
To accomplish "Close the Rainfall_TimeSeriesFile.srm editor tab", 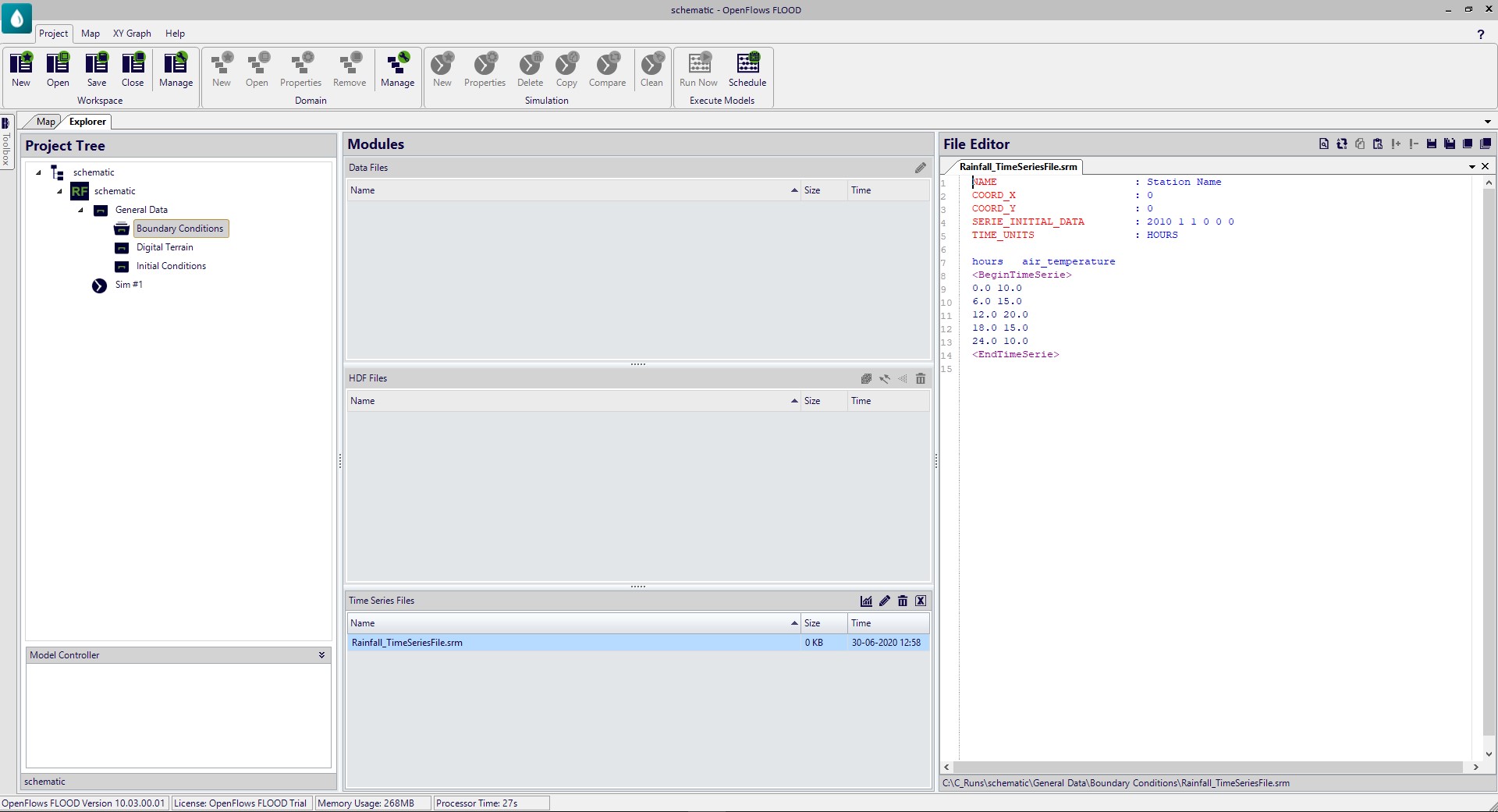I will (1485, 167).
